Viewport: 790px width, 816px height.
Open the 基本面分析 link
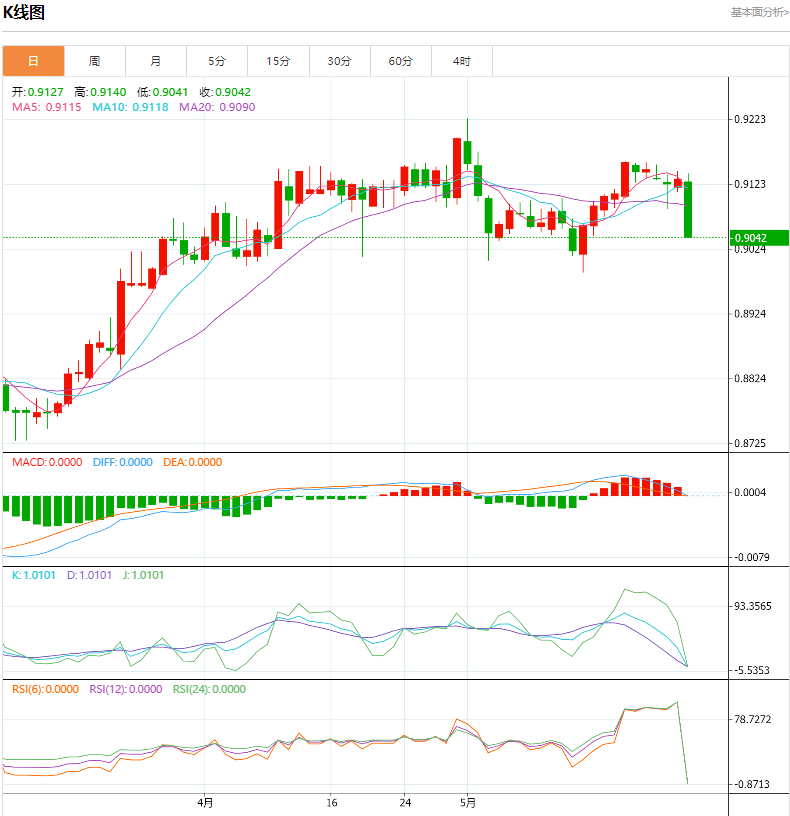click(x=759, y=12)
